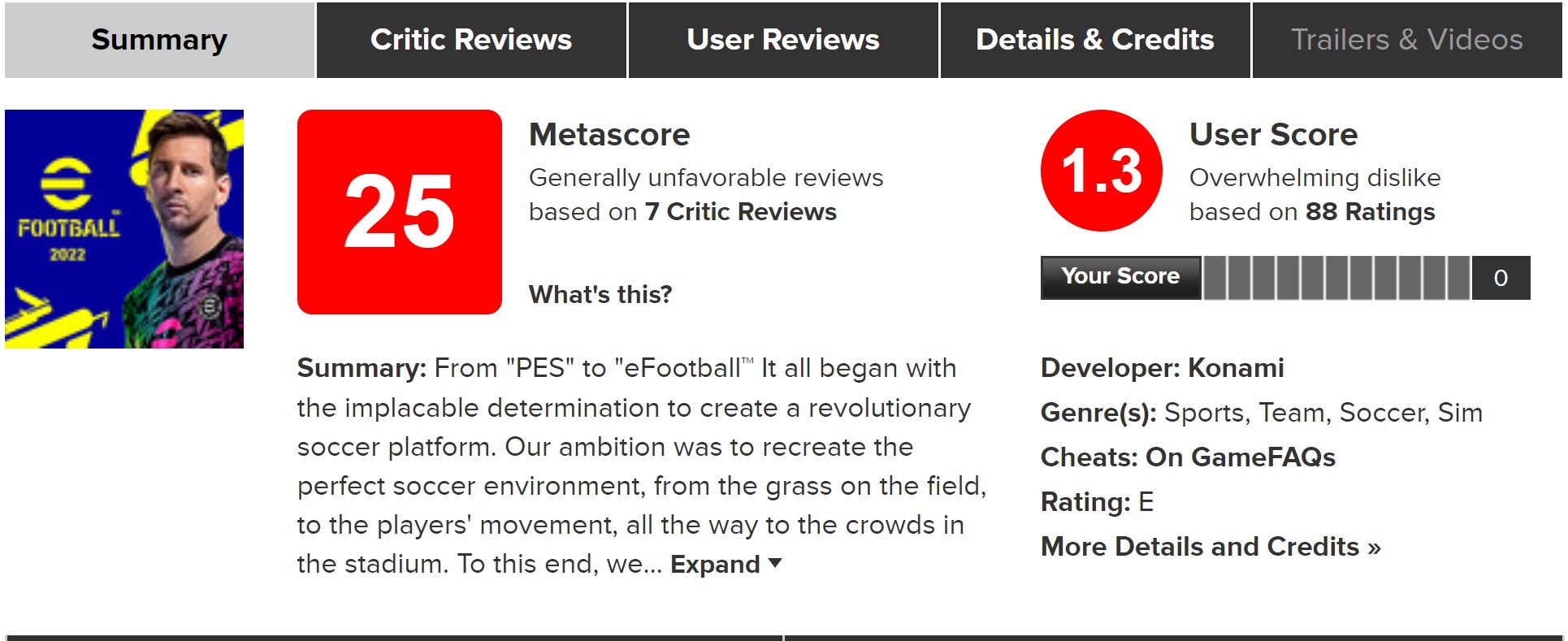1568x641 pixels.
Task: Select the first segment of the Your Score bar
Action: point(1215,278)
